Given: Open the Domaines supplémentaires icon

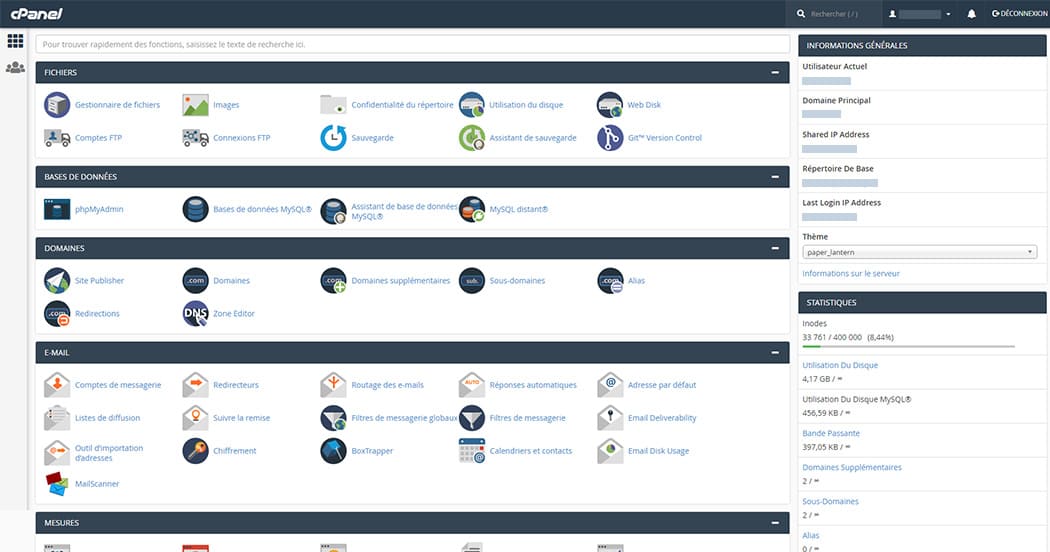Looking at the screenshot, I should click(x=333, y=281).
